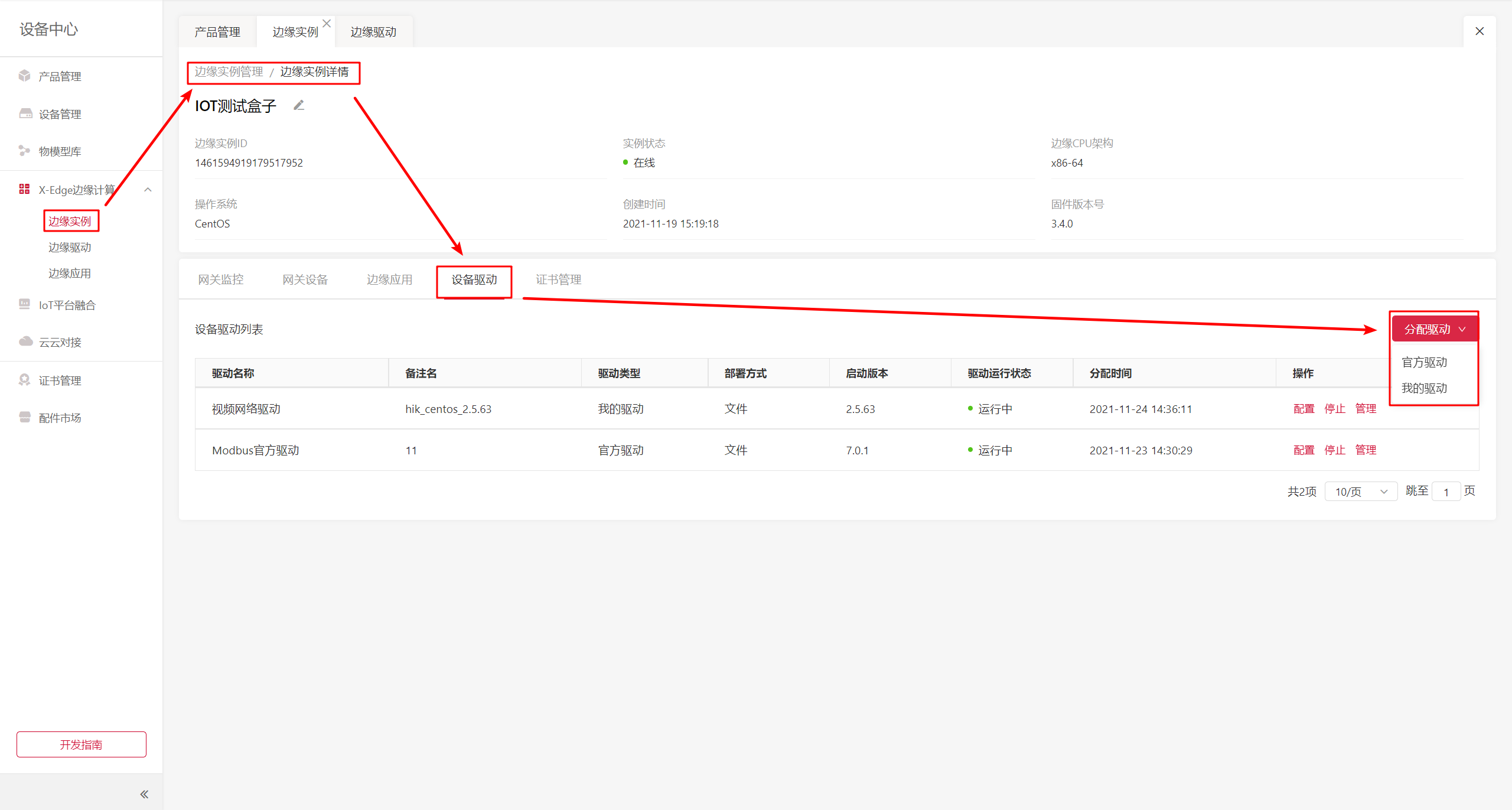The height and width of the screenshot is (810, 1512).
Task: Collapse the X-Edge边缘计算 menu chevron
Action: pyautogui.click(x=148, y=190)
